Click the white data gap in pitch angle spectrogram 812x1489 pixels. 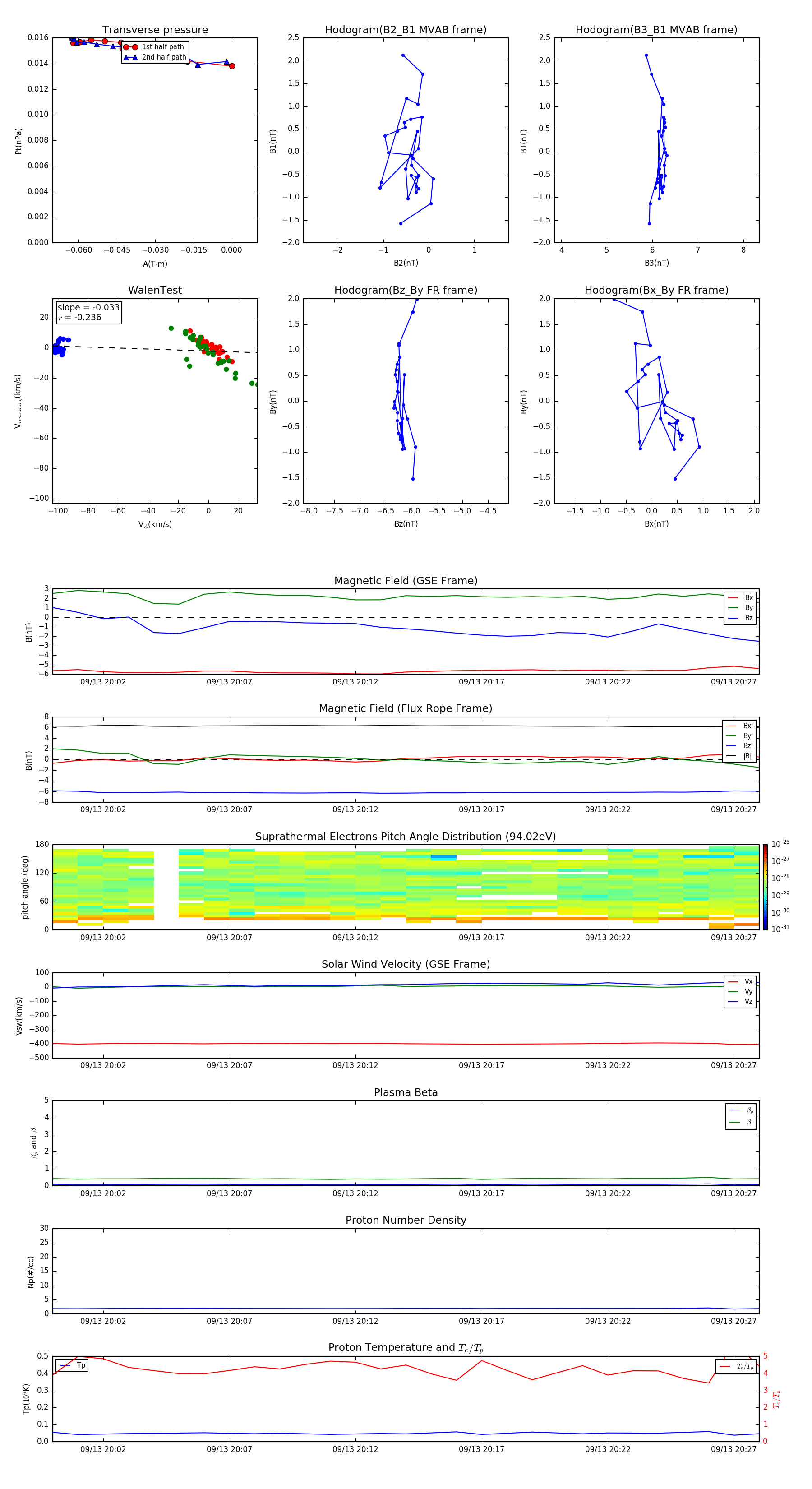[x=166, y=887]
